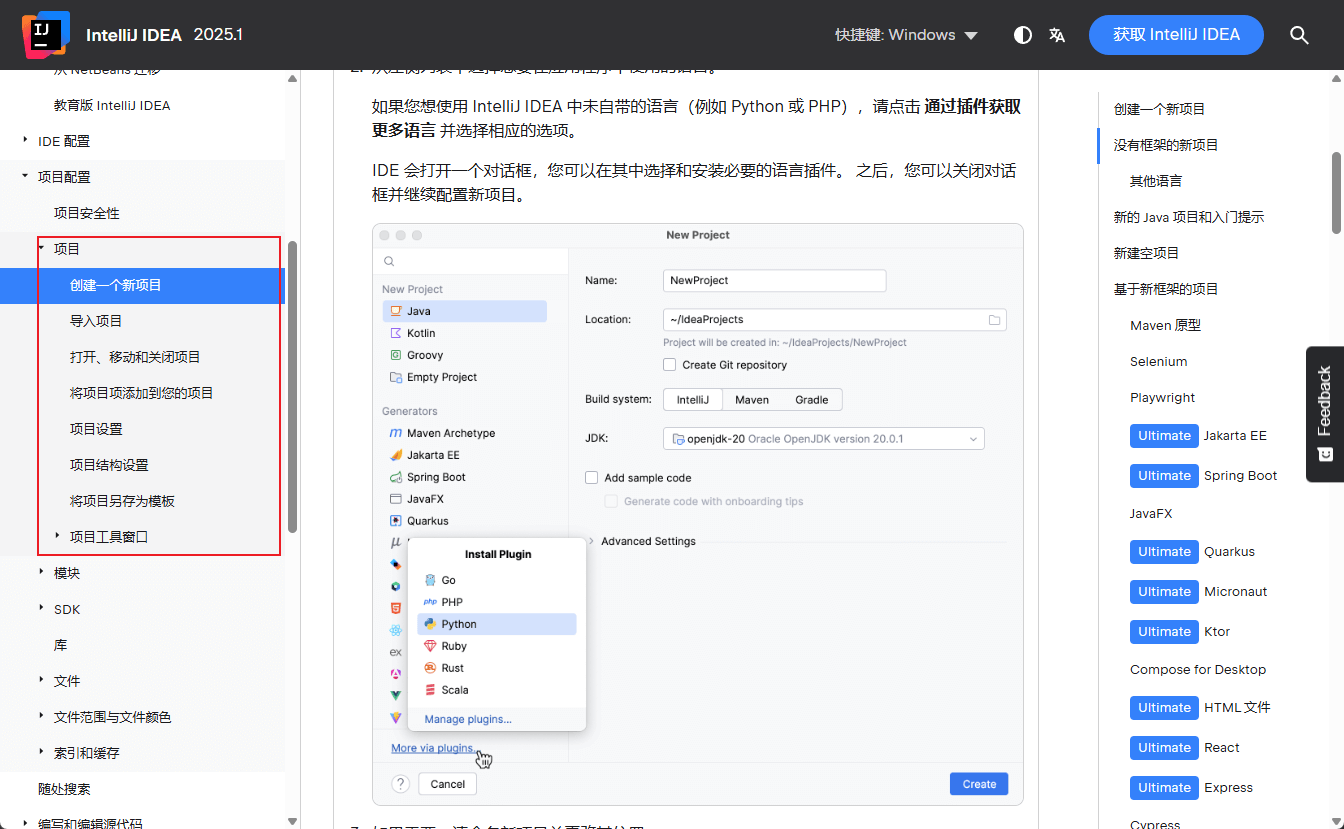Click the IntelliJ IDEA logo icon
The image size is (1344, 829).
pyautogui.click(x=45, y=34)
